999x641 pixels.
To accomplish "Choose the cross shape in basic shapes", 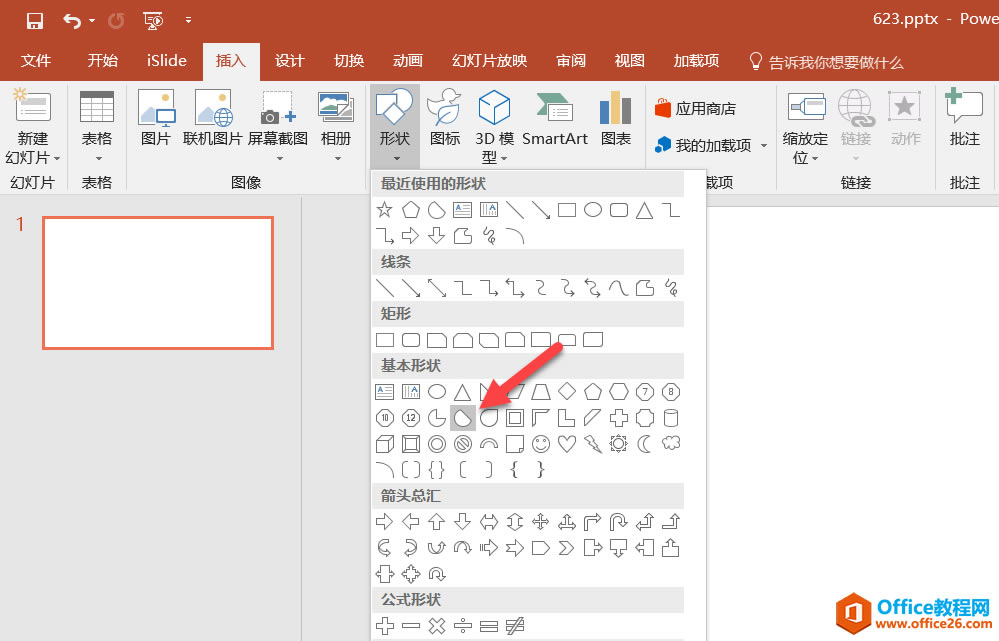I will pyautogui.click(x=619, y=418).
